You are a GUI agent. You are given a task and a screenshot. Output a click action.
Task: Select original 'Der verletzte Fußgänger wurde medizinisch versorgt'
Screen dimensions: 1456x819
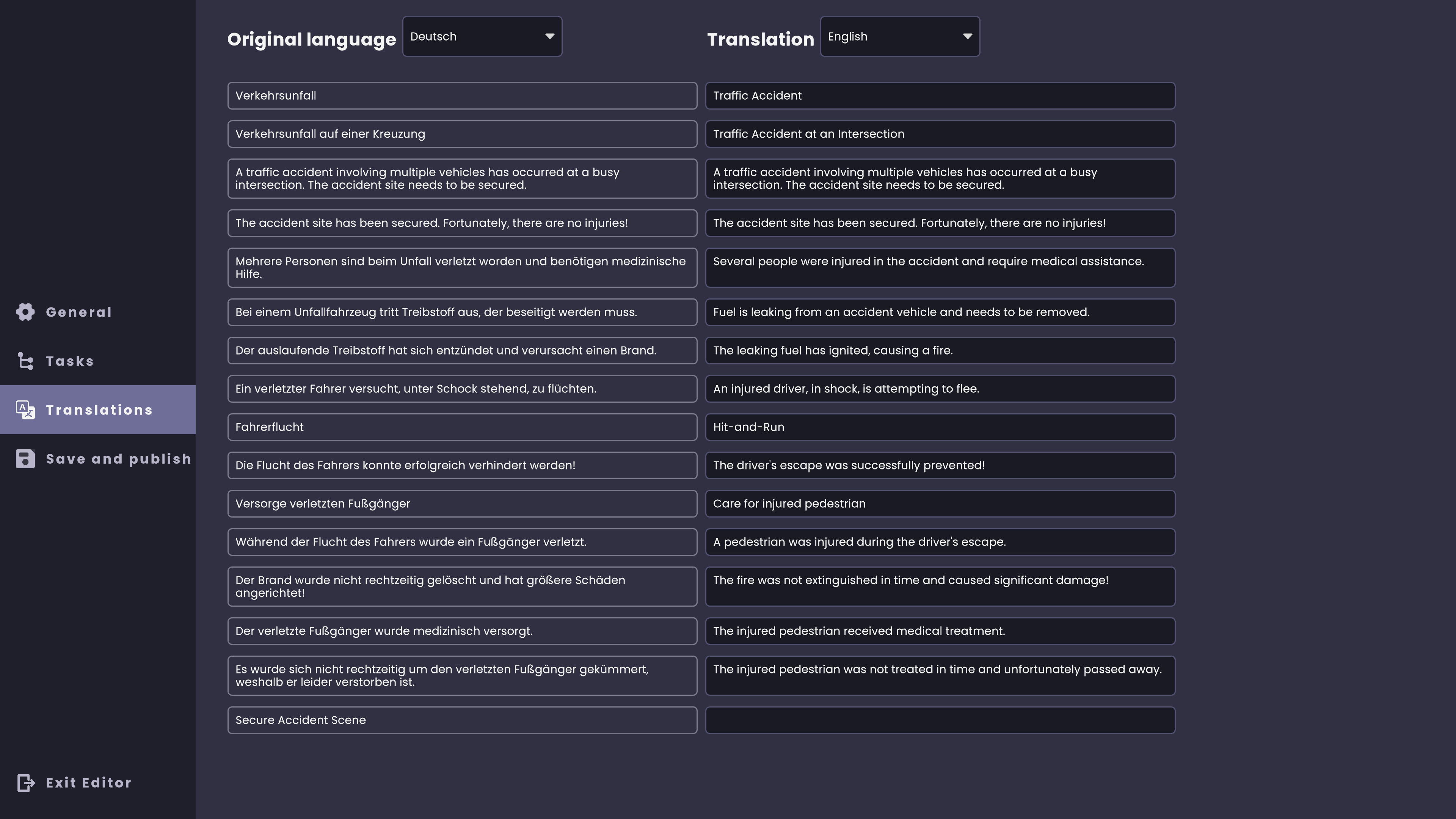(x=462, y=631)
